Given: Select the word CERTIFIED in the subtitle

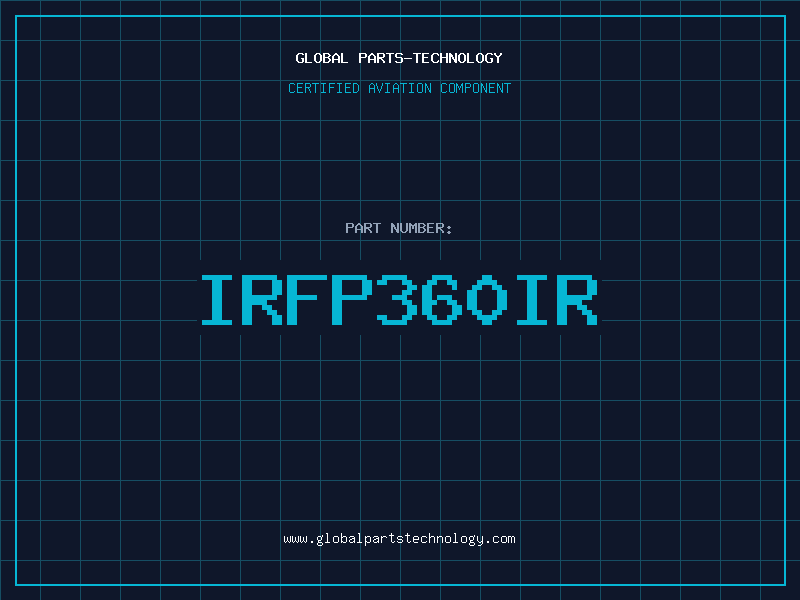Looking at the screenshot, I should (323, 88).
